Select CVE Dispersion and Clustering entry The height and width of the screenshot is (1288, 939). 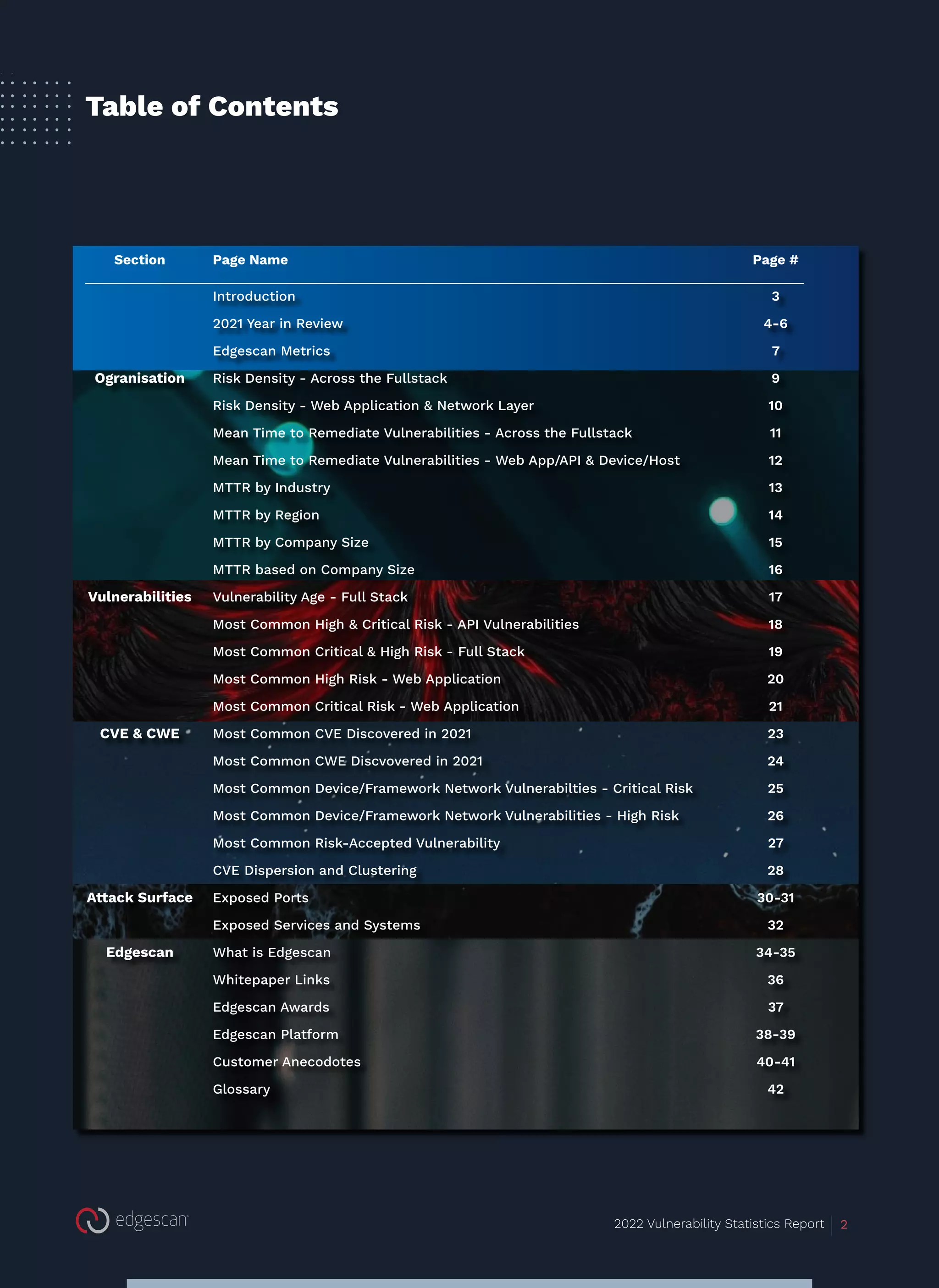click(x=315, y=870)
